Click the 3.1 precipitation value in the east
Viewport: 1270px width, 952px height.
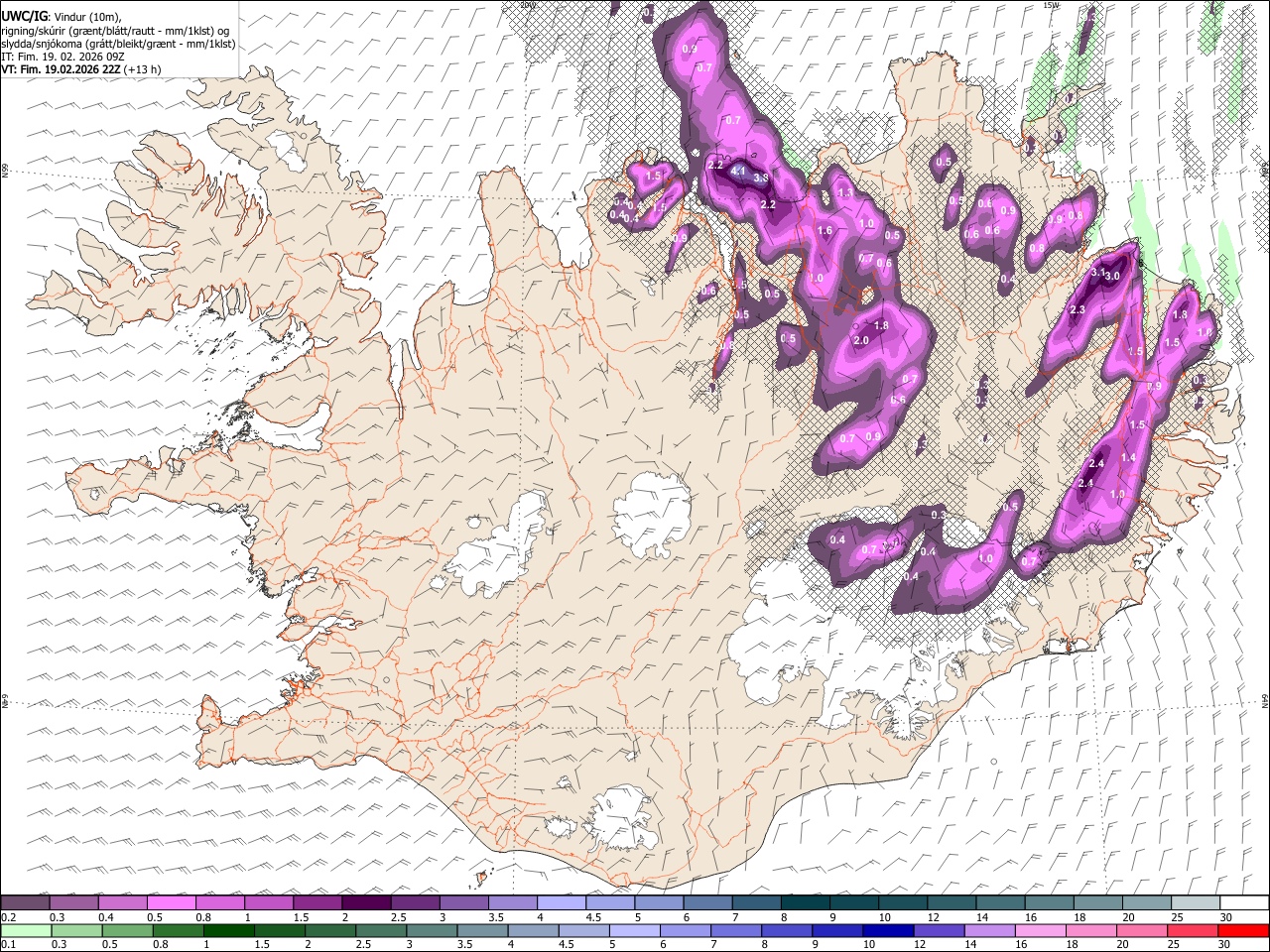(1098, 271)
